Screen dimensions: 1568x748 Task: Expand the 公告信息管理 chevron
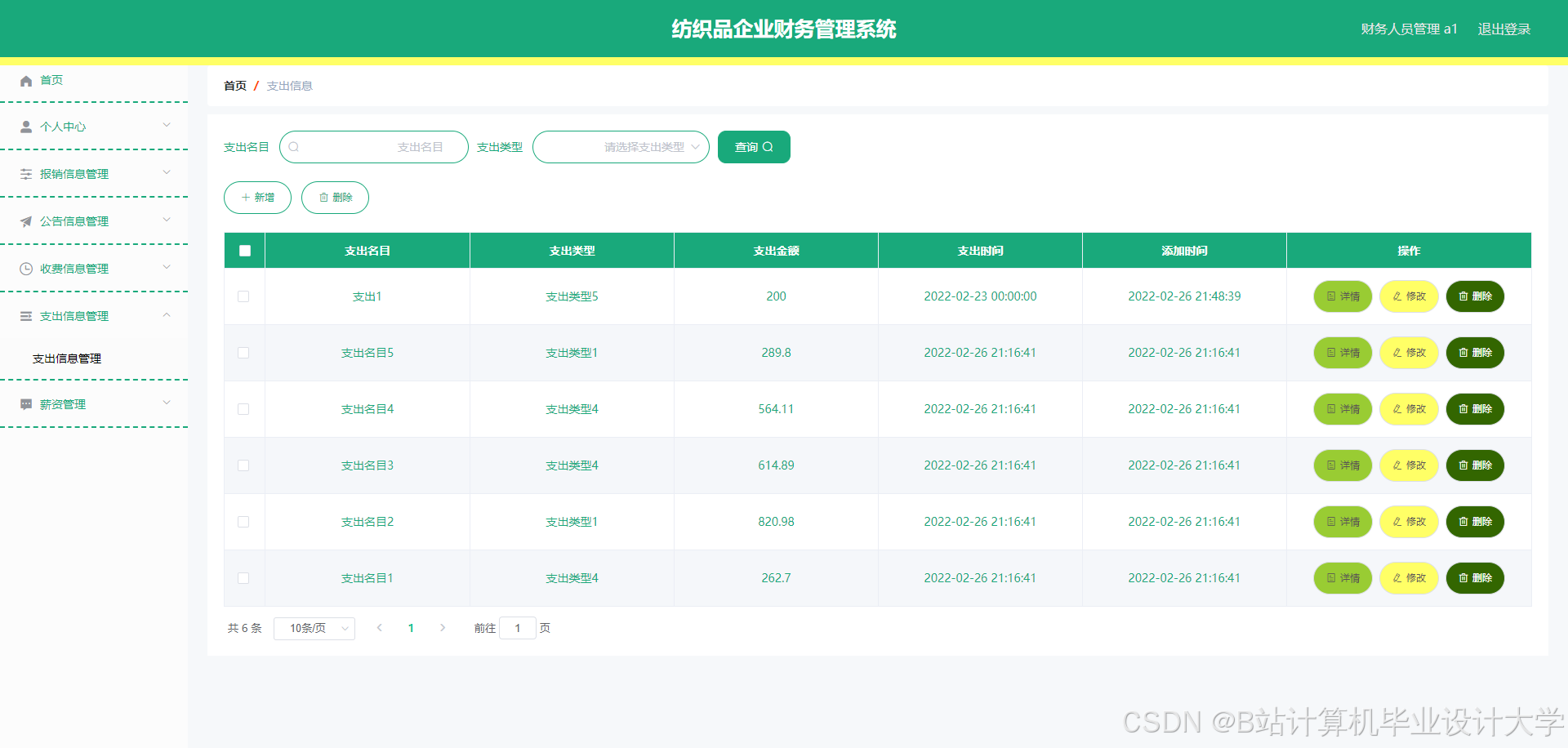[167, 220]
